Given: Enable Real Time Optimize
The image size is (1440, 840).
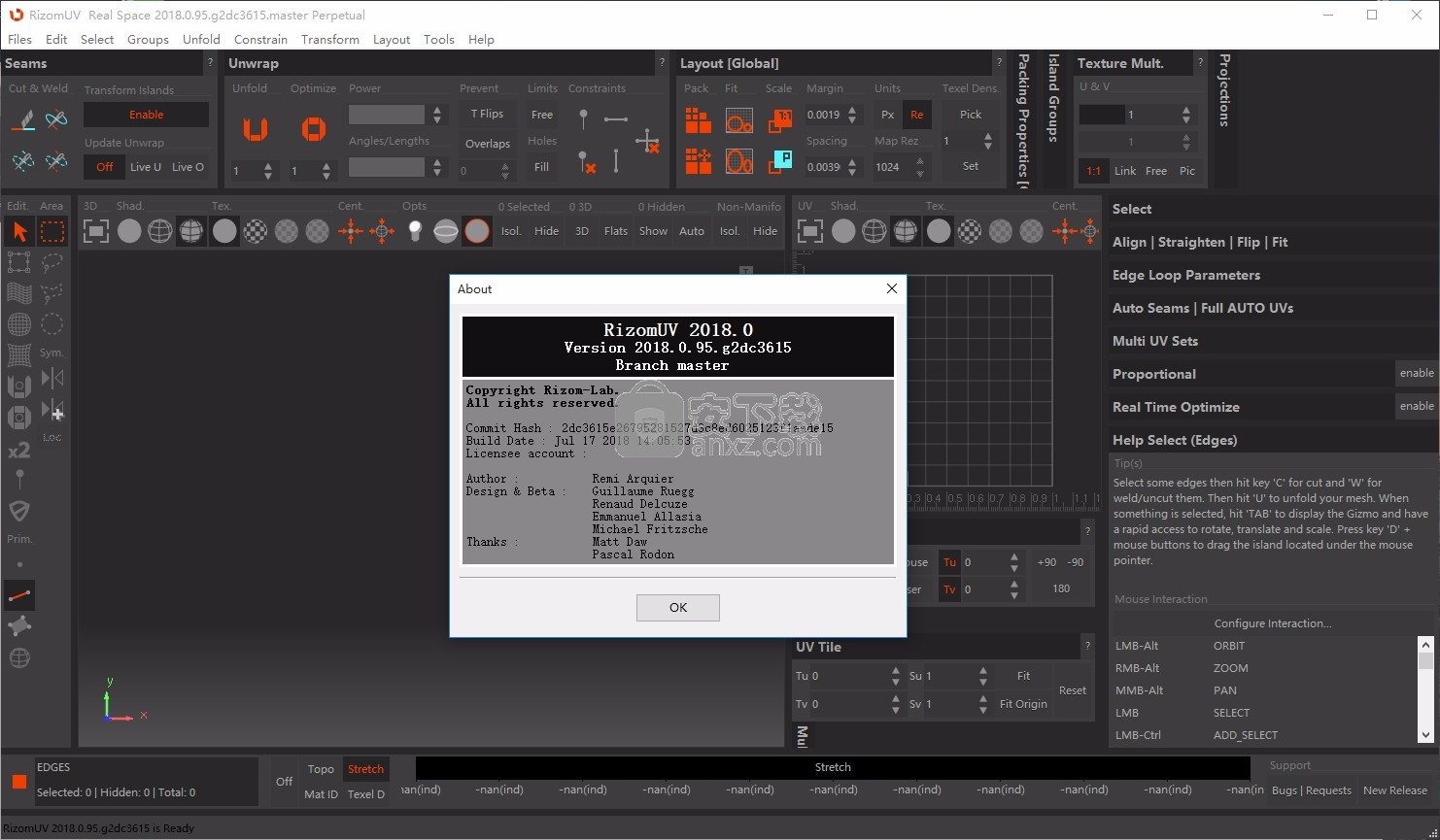Looking at the screenshot, I should (x=1416, y=406).
